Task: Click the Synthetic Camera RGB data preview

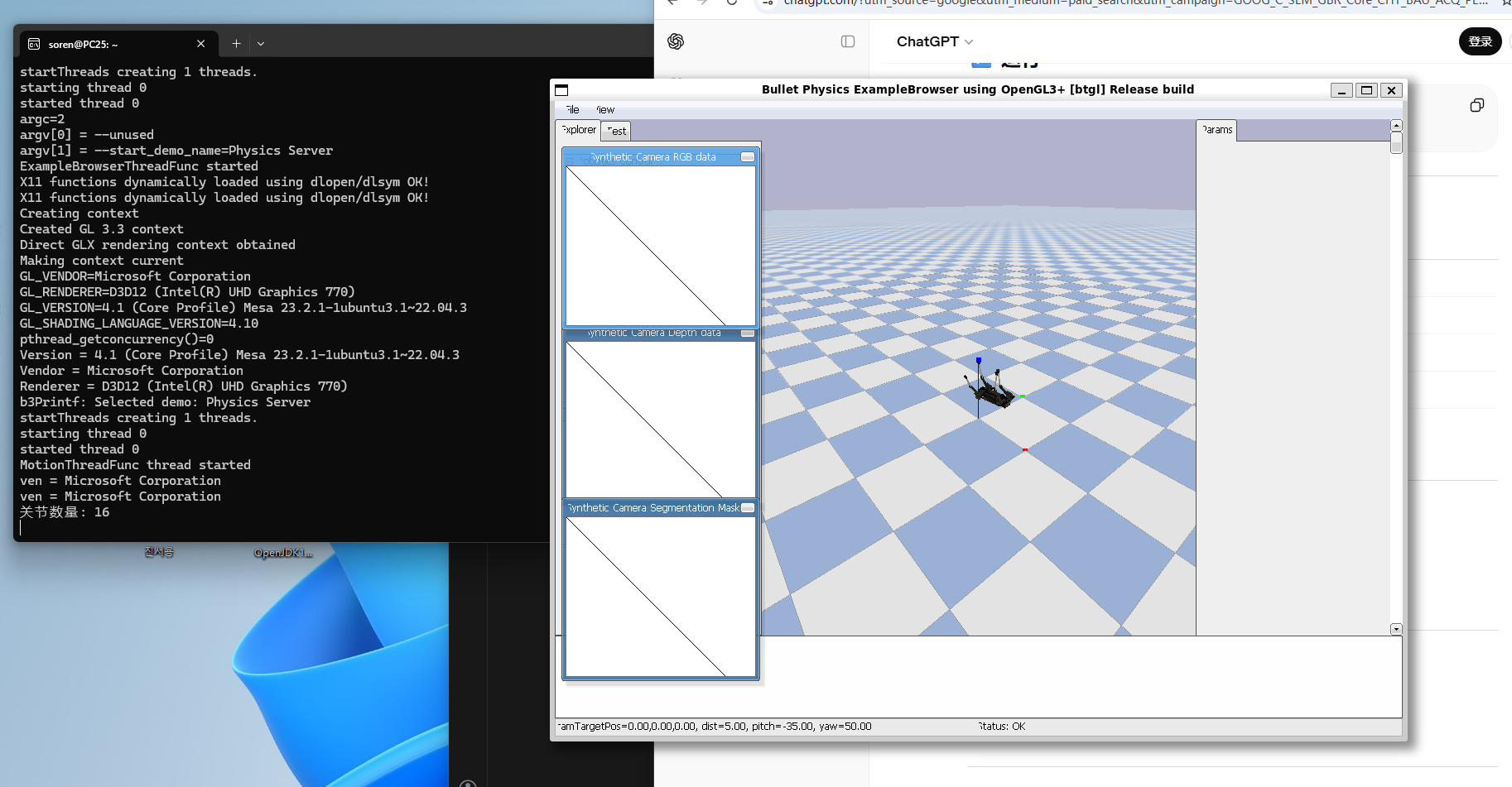Action: click(661, 246)
